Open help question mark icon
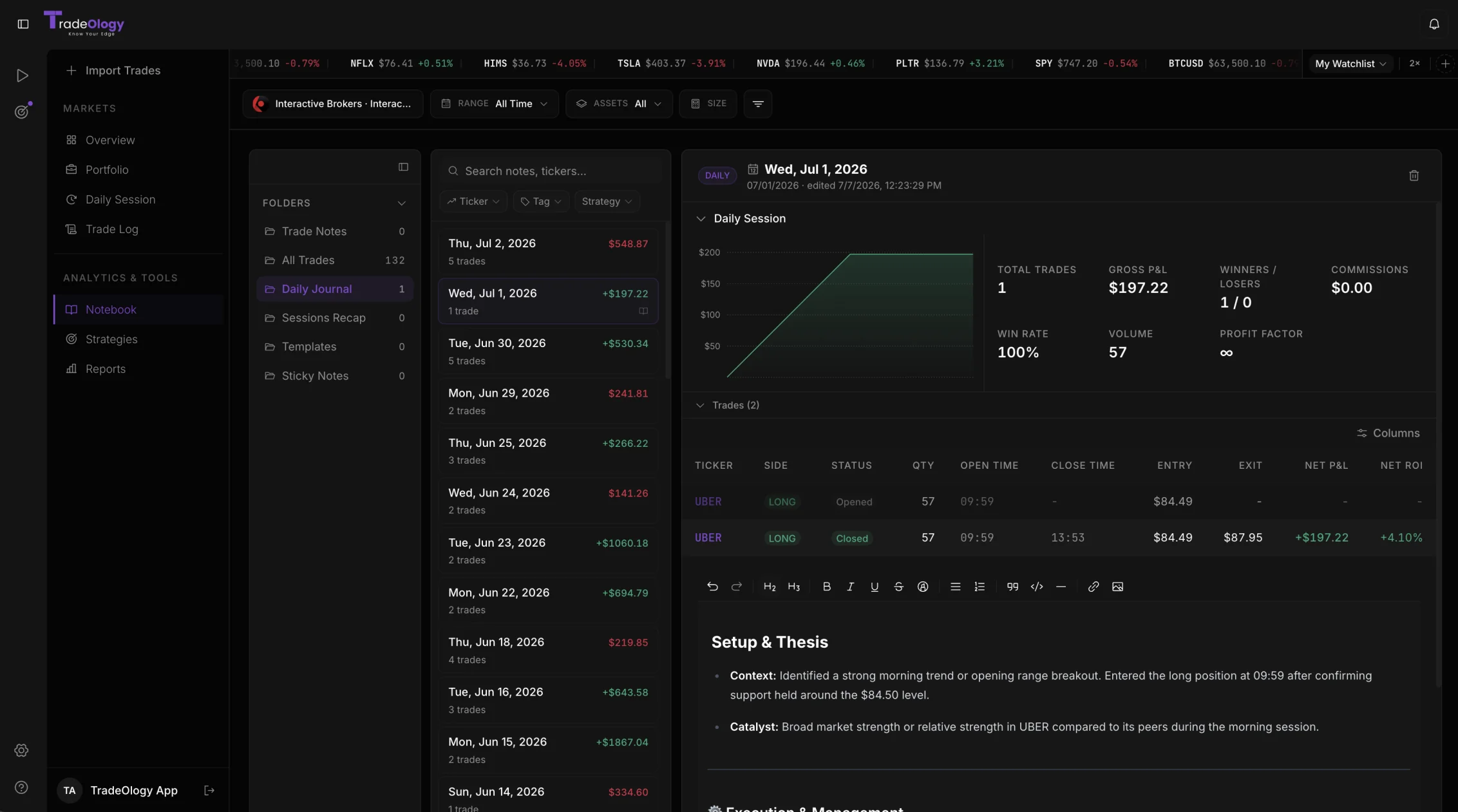The width and height of the screenshot is (1458, 812). (21, 788)
